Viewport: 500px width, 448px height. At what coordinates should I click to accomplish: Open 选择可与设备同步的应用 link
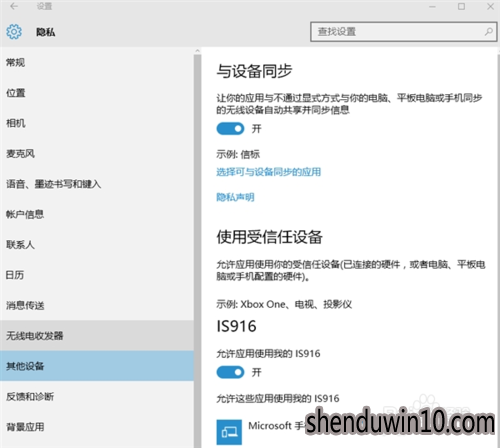click(x=269, y=172)
